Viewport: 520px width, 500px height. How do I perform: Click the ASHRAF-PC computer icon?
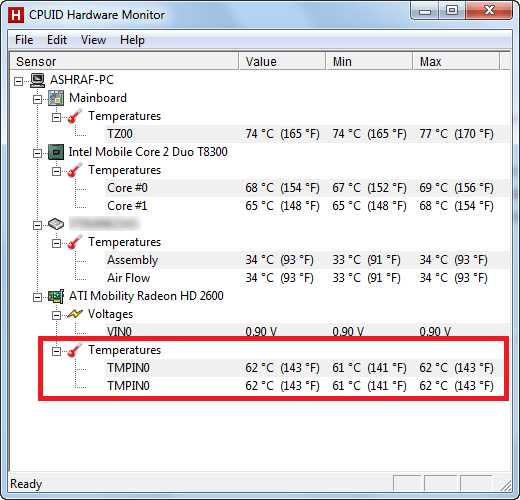[x=38, y=80]
